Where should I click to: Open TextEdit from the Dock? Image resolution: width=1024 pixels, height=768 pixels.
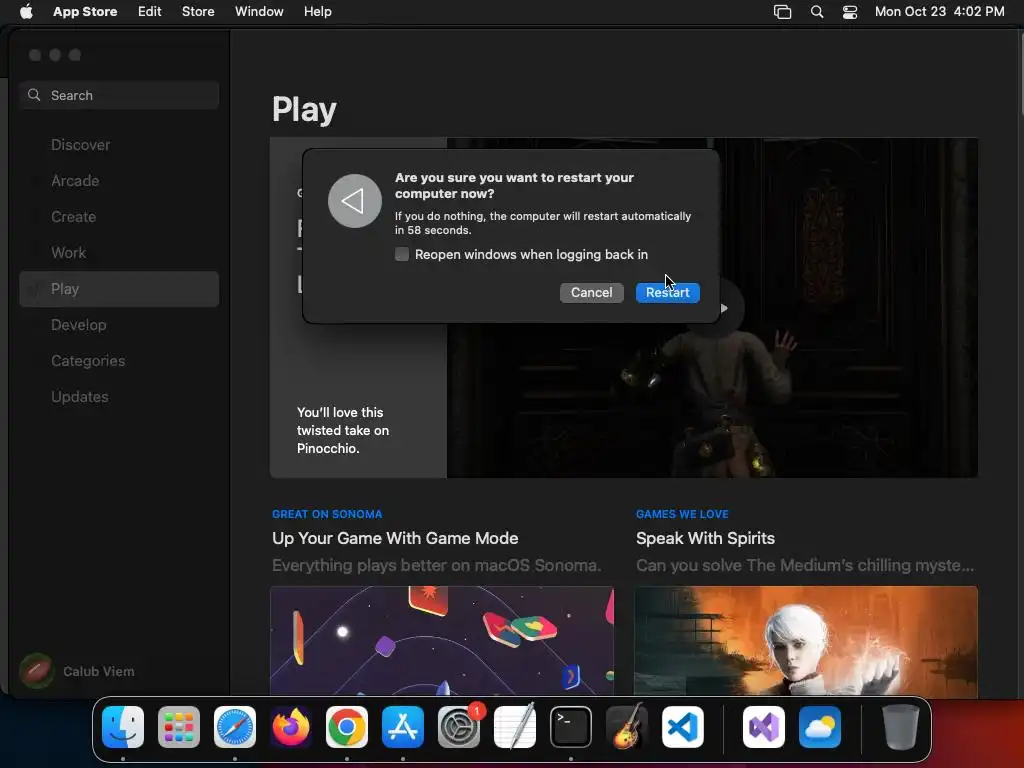click(x=515, y=727)
